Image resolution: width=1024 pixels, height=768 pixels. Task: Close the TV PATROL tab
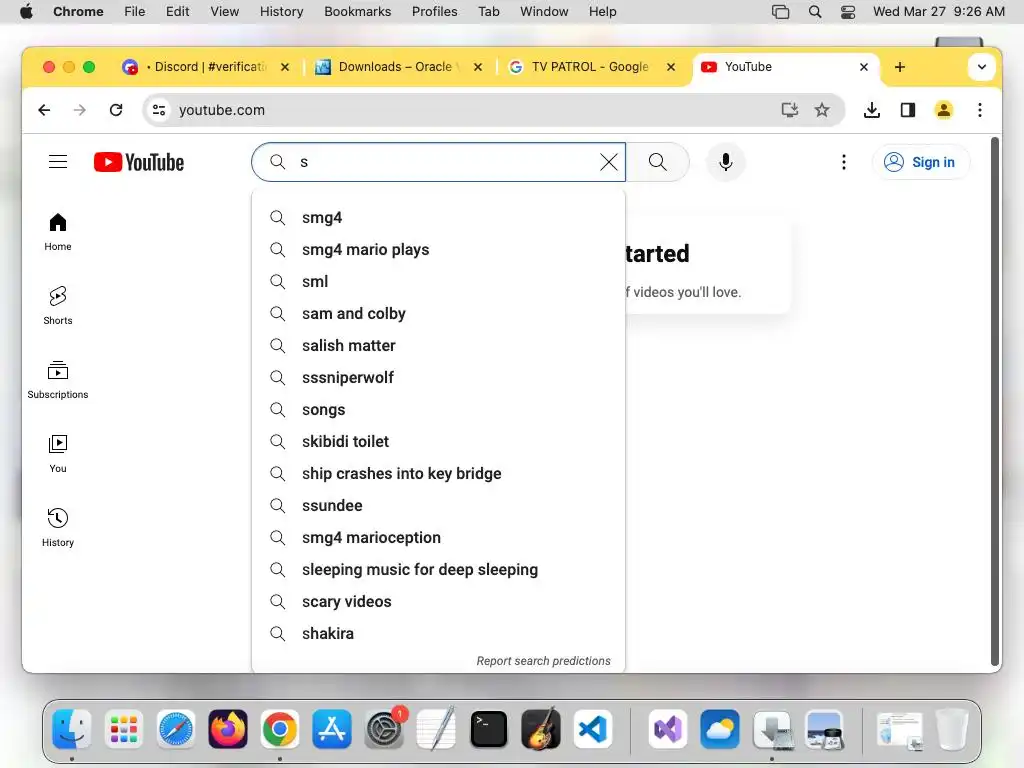(x=671, y=67)
